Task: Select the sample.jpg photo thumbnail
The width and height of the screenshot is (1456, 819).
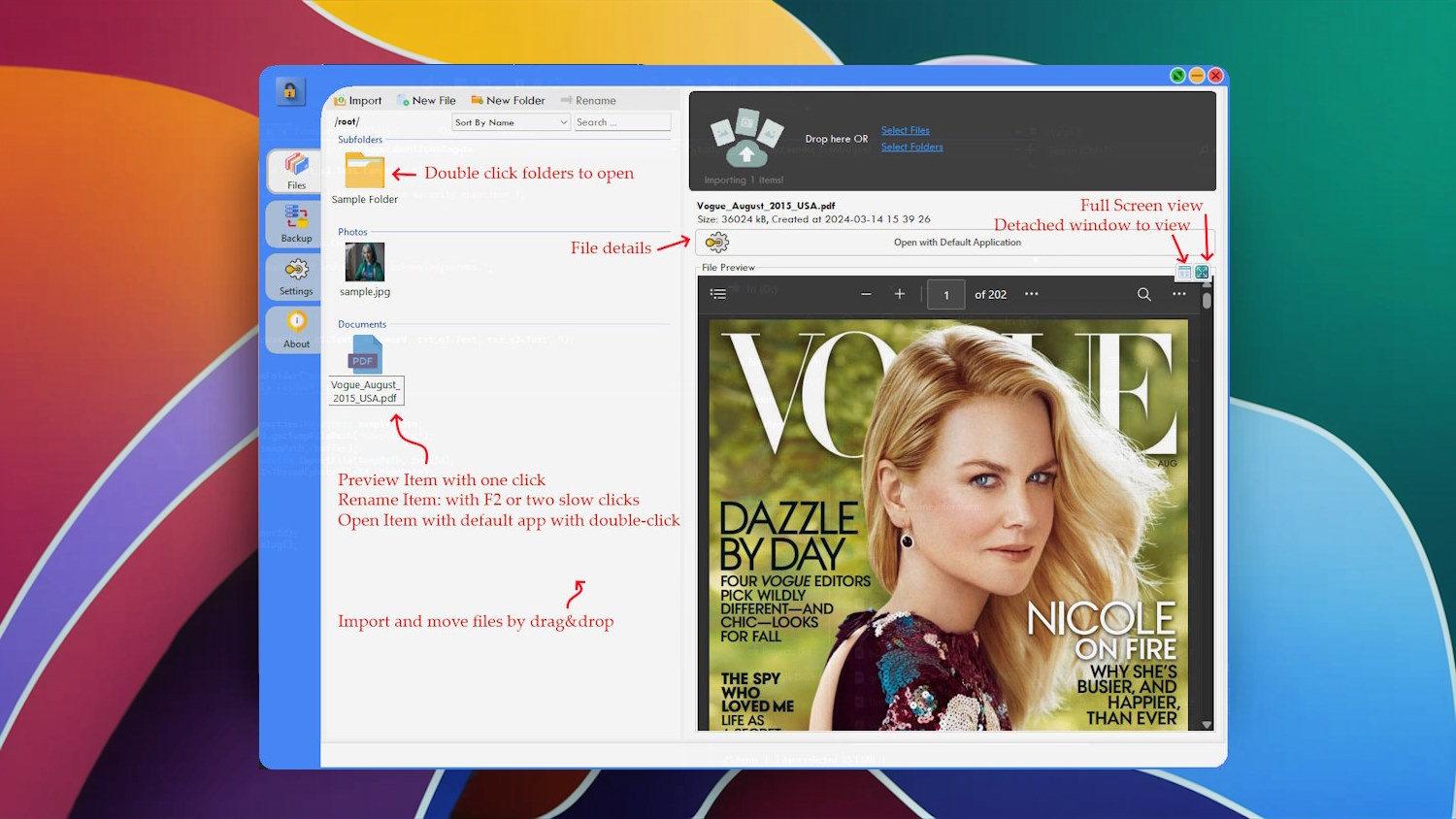Action: [x=365, y=262]
